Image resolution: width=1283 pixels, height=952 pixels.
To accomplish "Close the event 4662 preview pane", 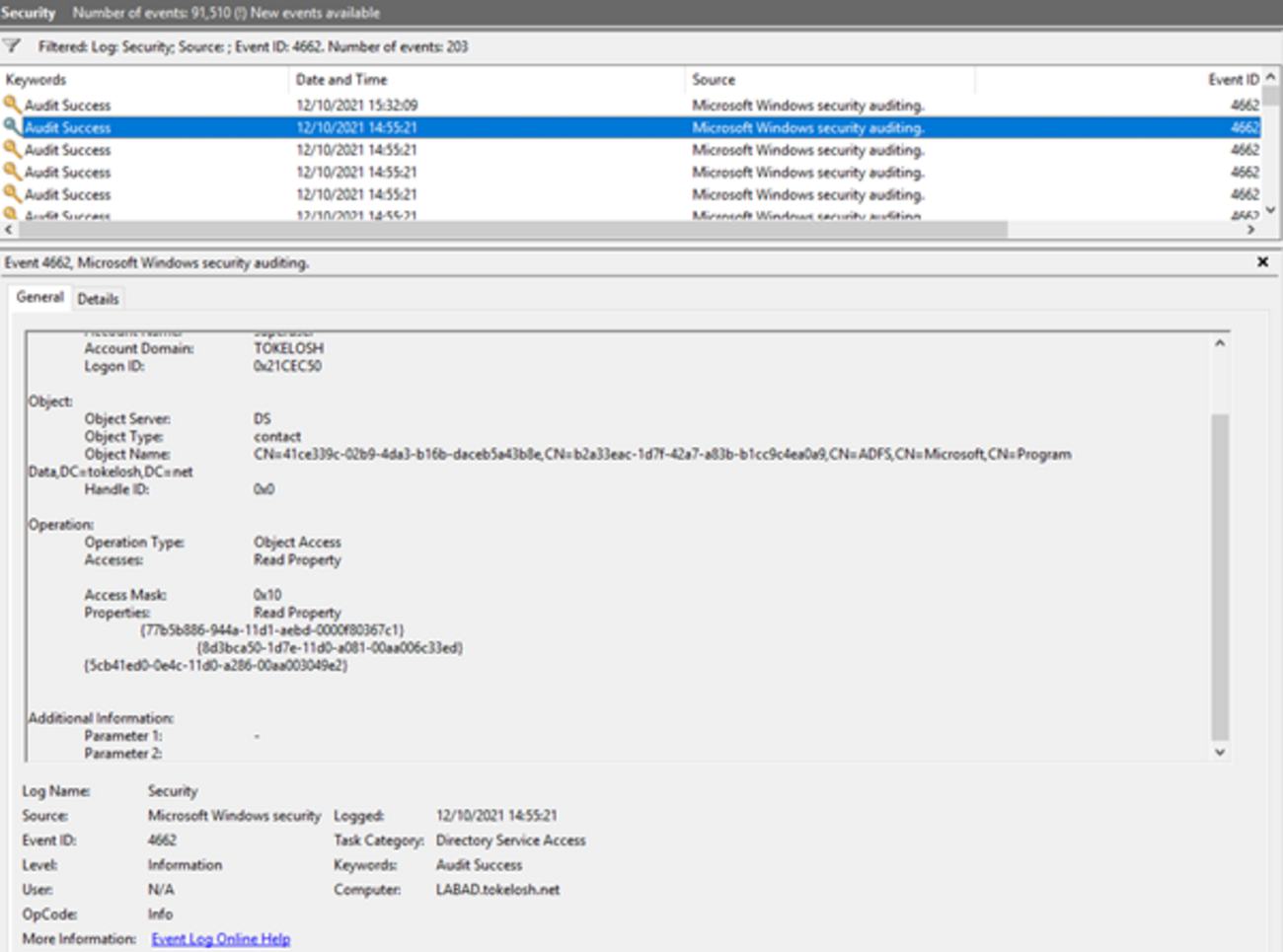I will pos(1262,262).
